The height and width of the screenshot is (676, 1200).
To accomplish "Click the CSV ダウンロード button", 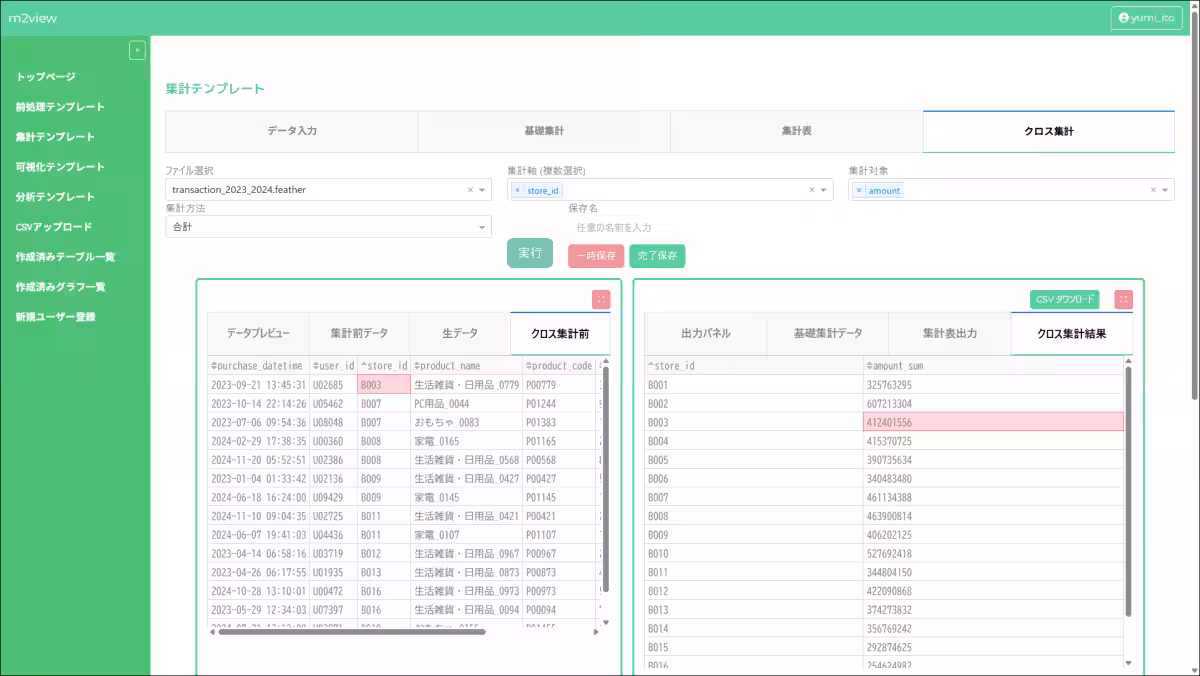I will click(x=1064, y=299).
